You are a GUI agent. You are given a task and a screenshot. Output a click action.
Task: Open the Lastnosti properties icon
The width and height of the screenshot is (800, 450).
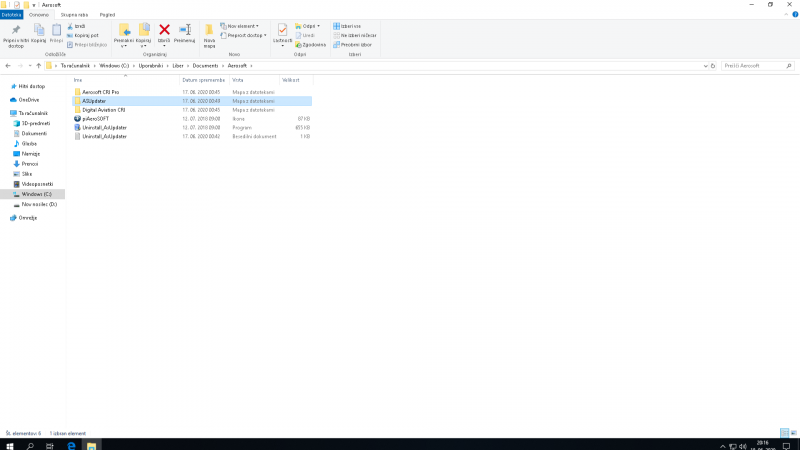282,31
